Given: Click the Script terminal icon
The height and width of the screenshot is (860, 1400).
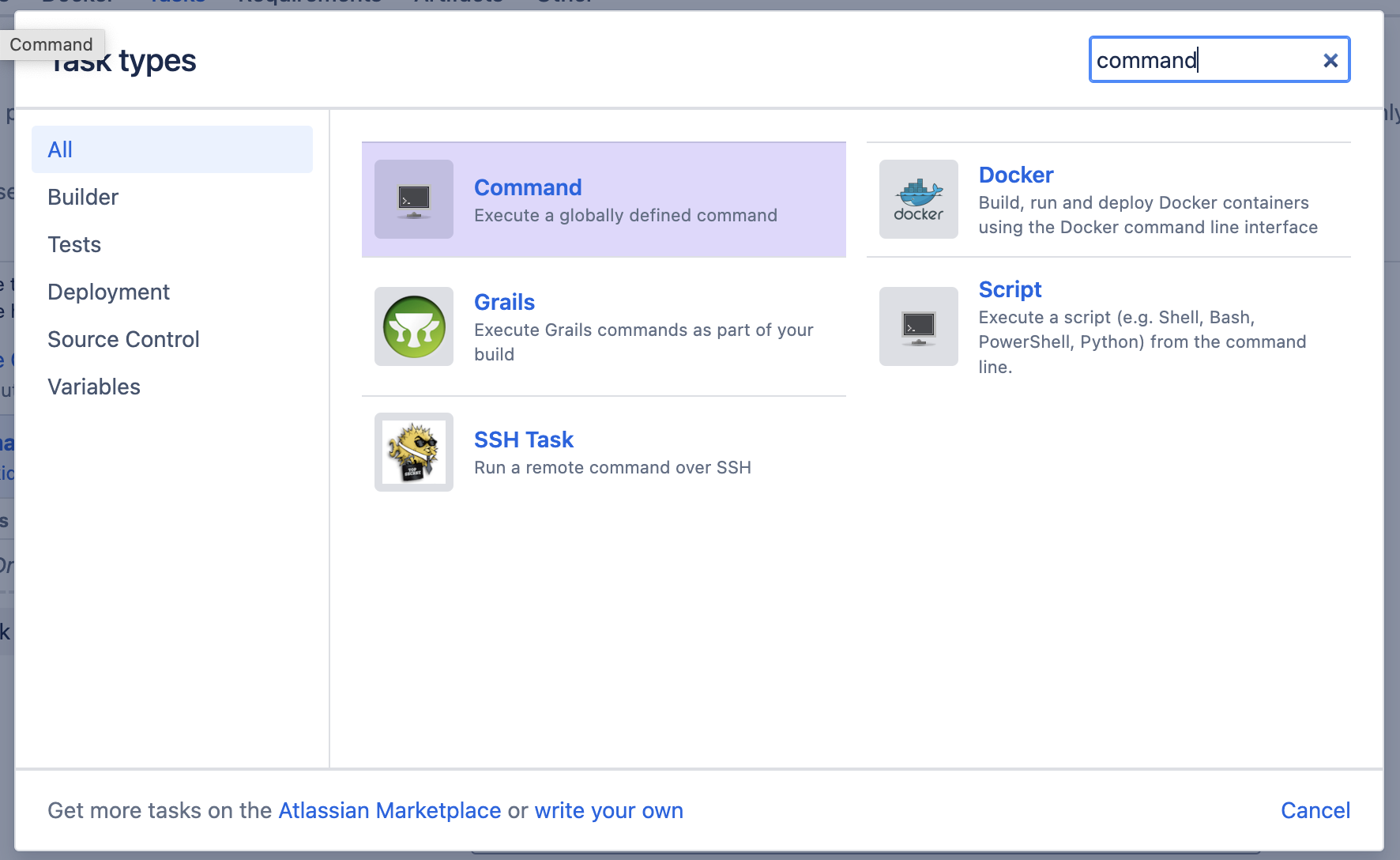Looking at the screenshot, I should point(919,326).
